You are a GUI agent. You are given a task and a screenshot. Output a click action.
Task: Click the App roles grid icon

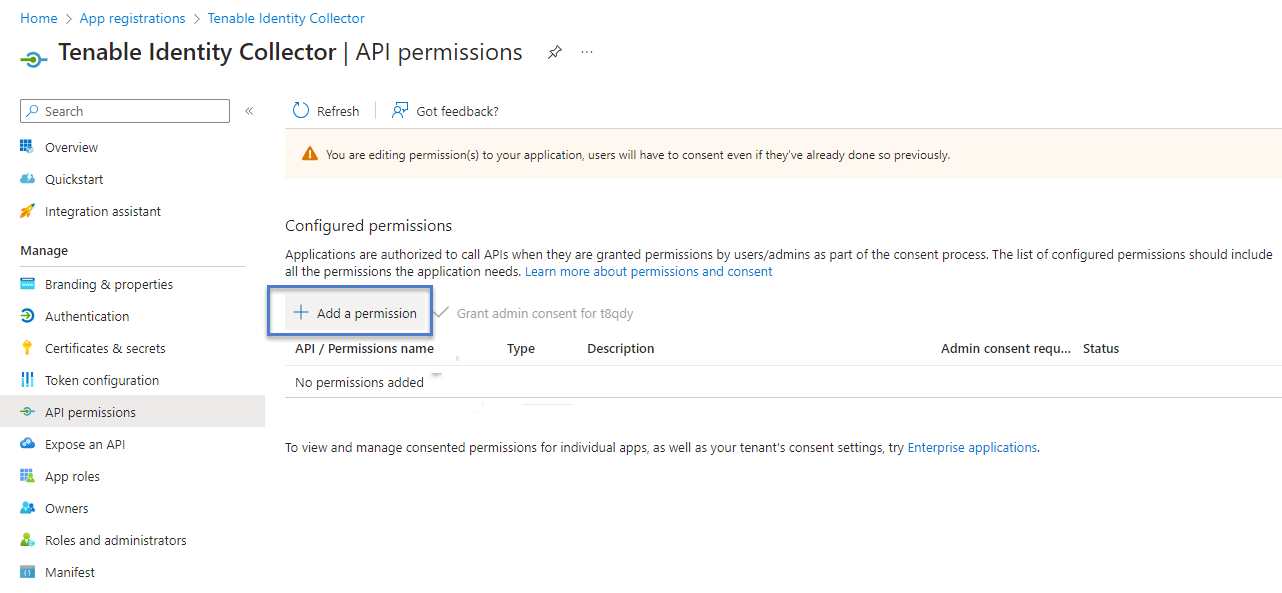pyautogui.click(x=27, y=476)
